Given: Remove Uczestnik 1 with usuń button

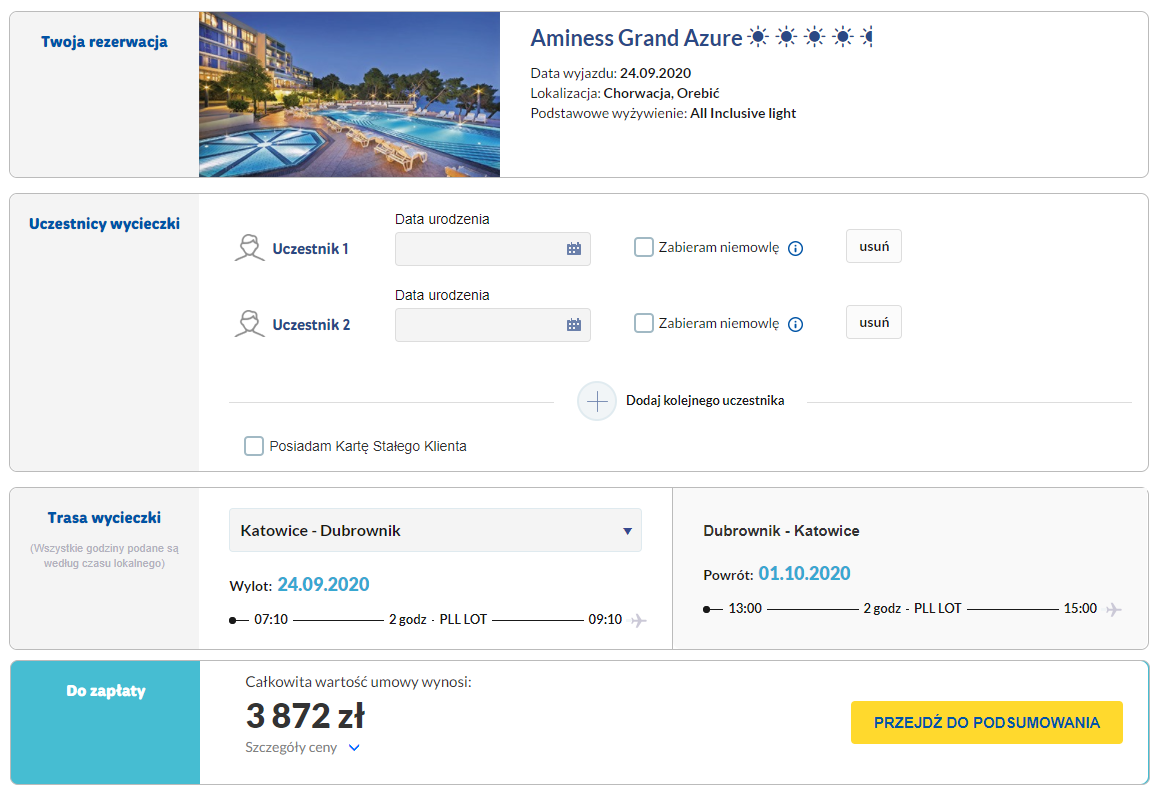Looking at the screenshot, I should [874, 247].
